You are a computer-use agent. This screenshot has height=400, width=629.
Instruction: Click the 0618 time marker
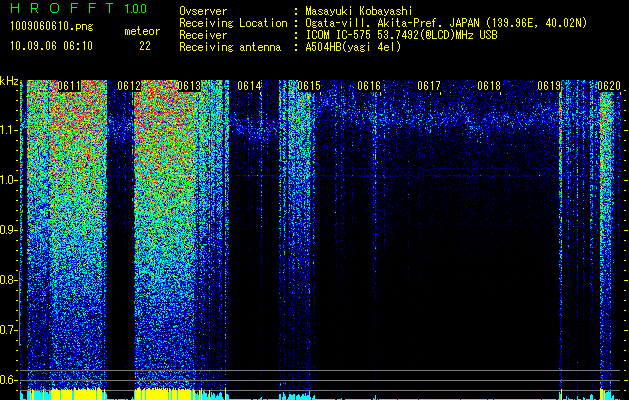click(x=489, y=86)
